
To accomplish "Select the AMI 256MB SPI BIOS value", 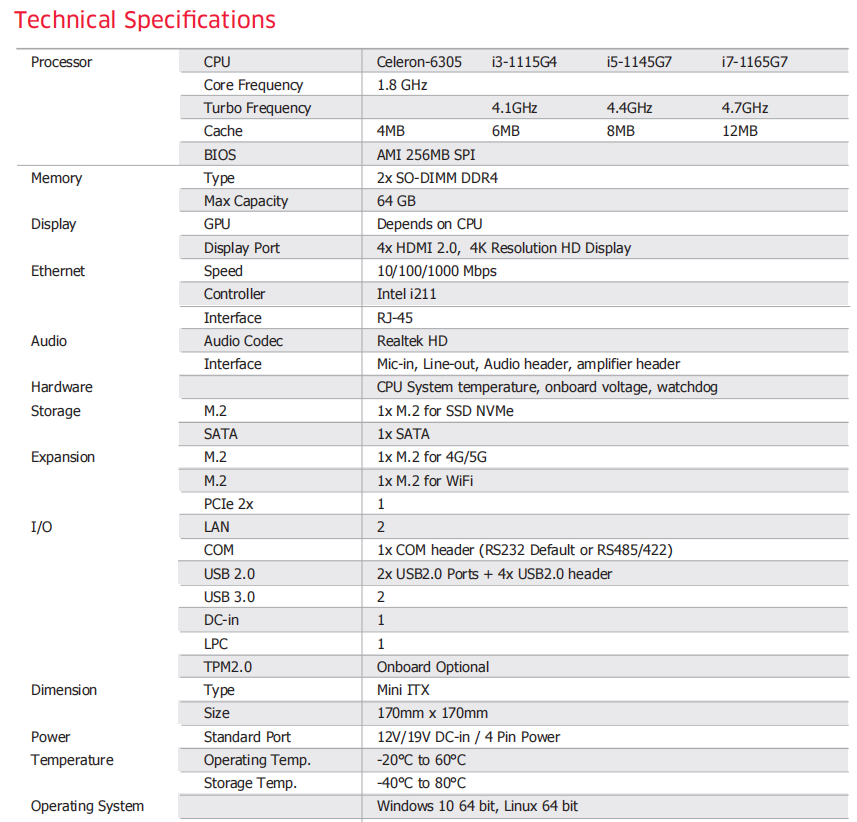I will click(426, 155).
